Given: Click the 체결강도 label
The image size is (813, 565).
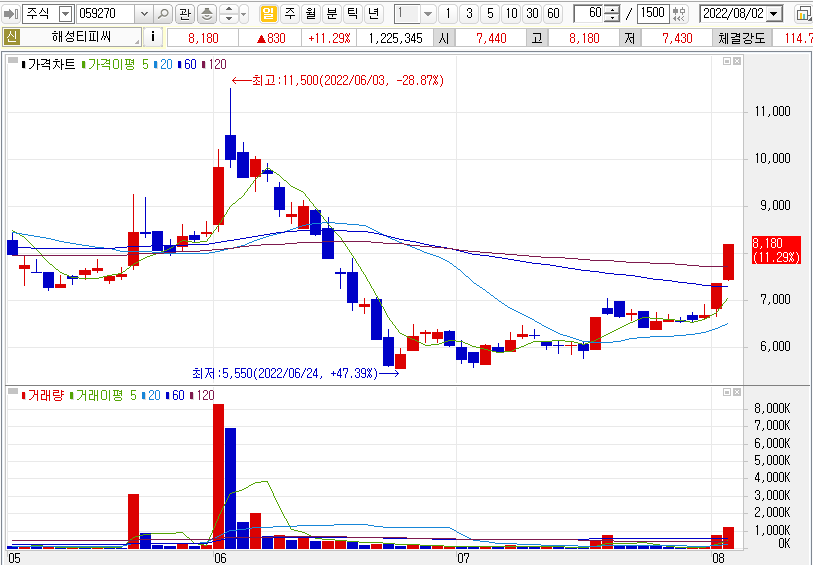Looking at the screenshot, I should point(741,38).
